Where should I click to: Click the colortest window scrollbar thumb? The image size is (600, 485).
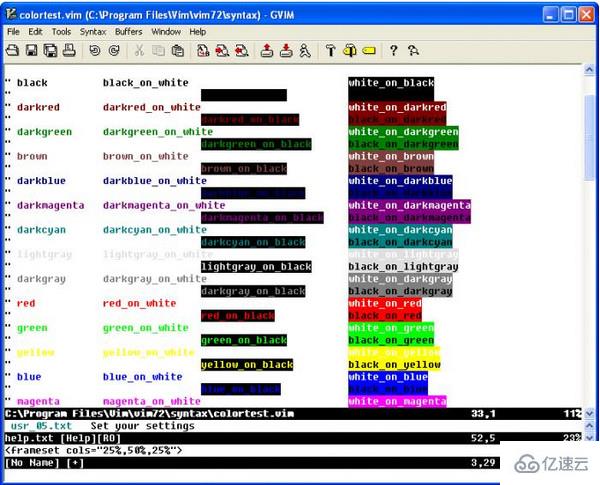pyautogui.click(x=589, y=136)
